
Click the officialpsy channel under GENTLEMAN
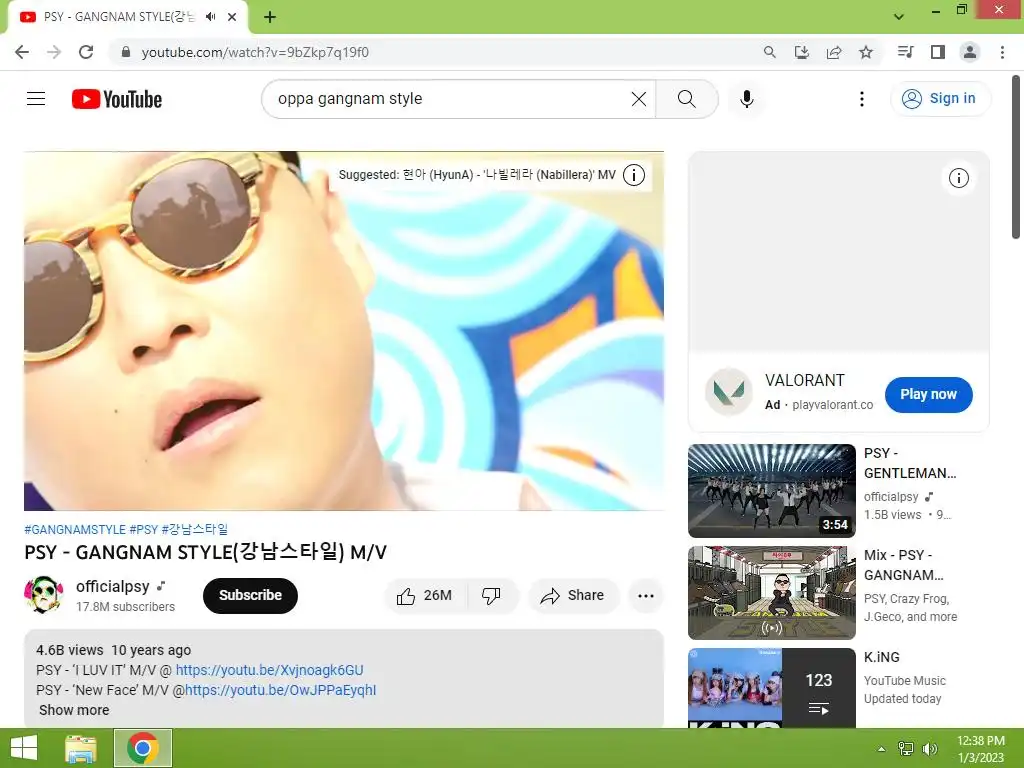[x=891, y=497]
